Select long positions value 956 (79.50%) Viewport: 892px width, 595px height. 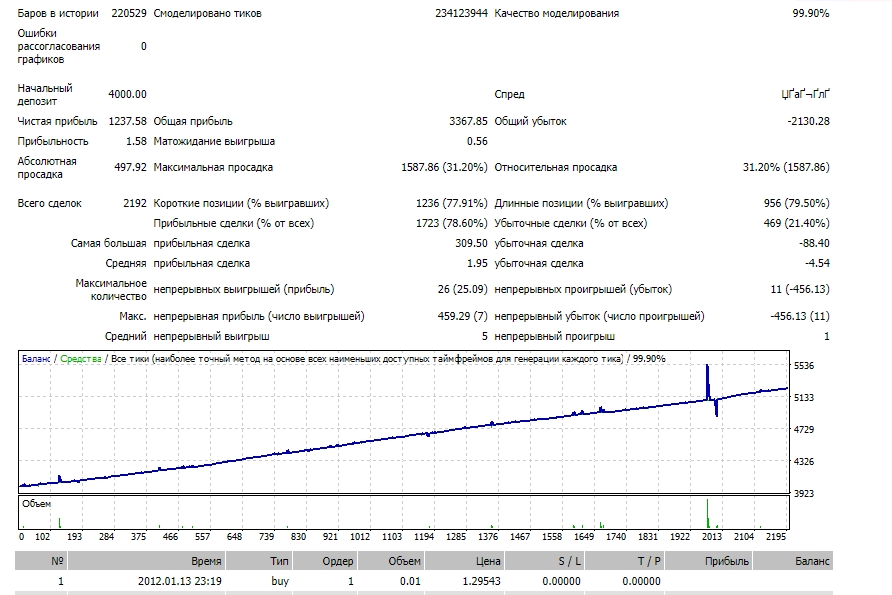coord(796,203)
